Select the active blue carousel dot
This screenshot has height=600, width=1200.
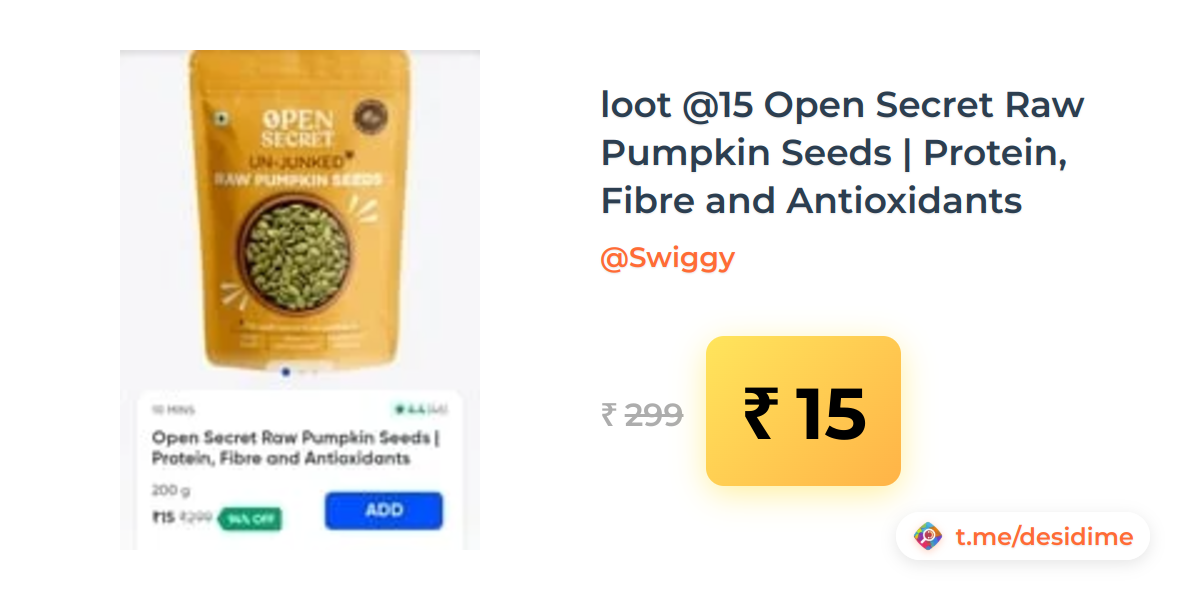click(286, 372)
